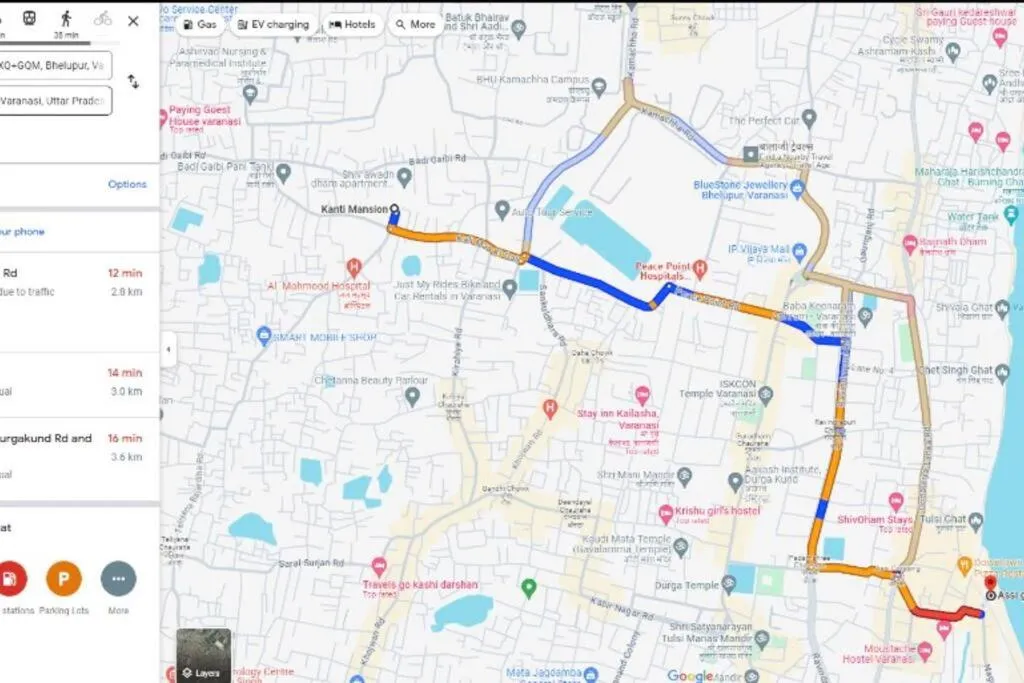Select the cycling travel mode icon

click(103, 19)
